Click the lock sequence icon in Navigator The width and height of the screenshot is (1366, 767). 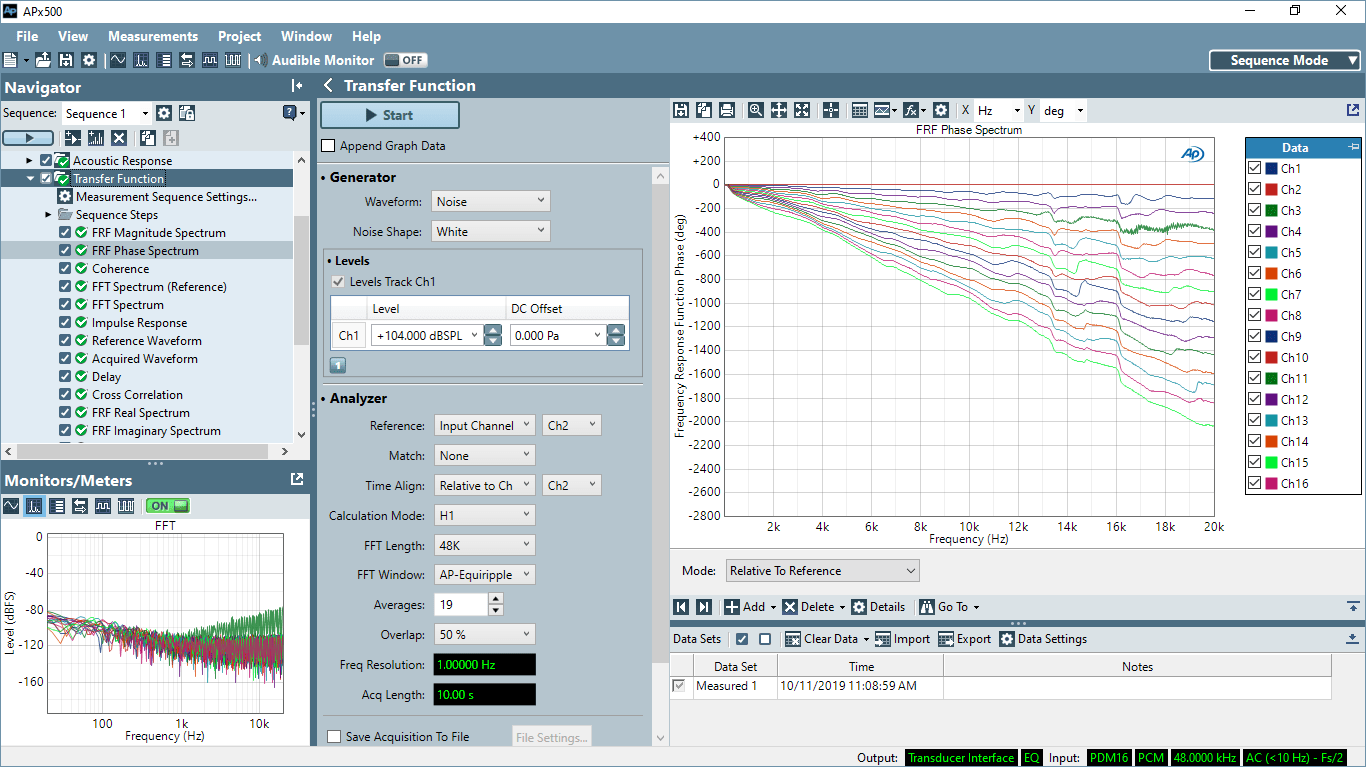187,114
